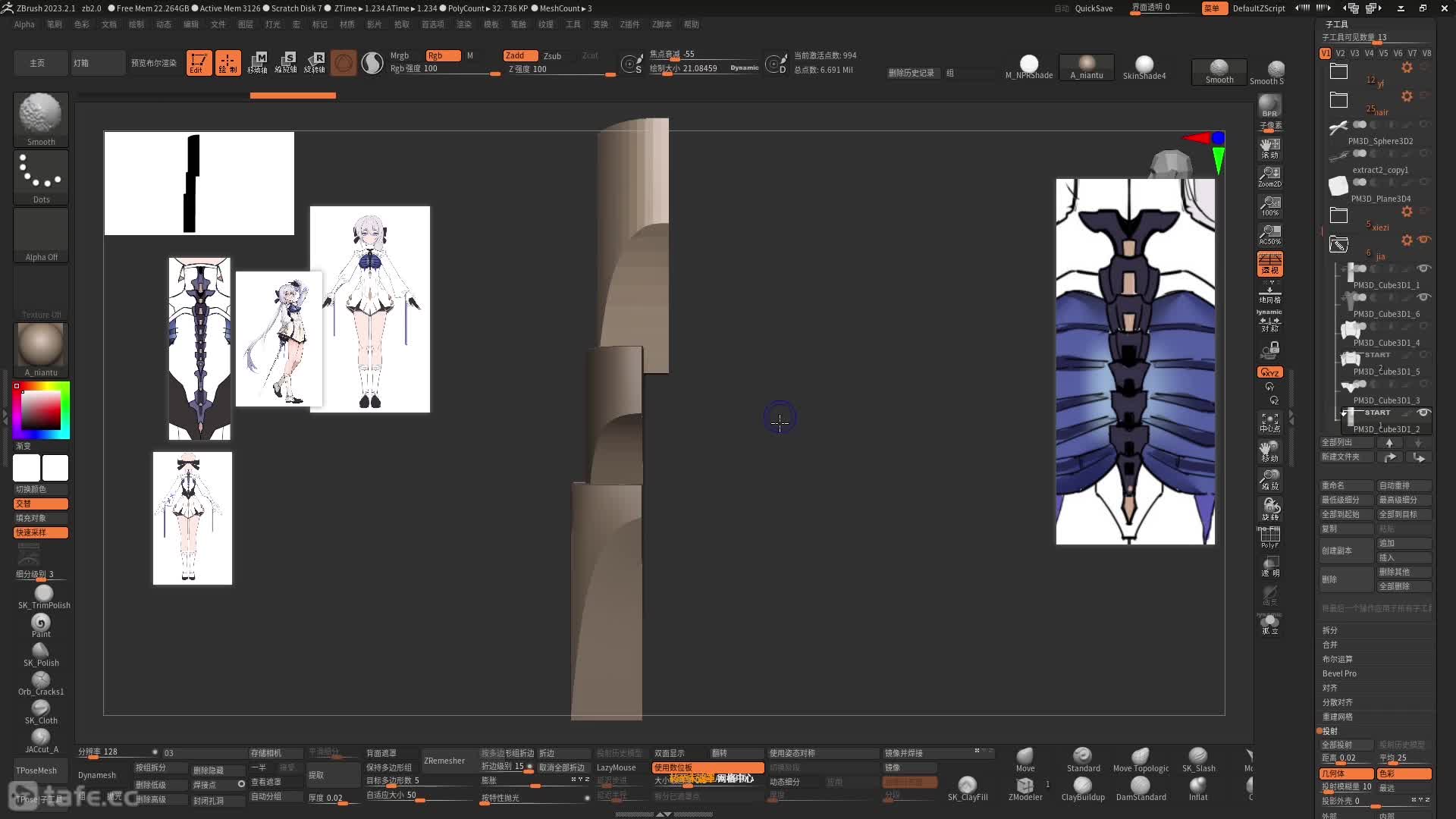Click the Sculptris Pro sphere icon
Viewport: 1456px width, 819px height.
(x=372, y=62)
